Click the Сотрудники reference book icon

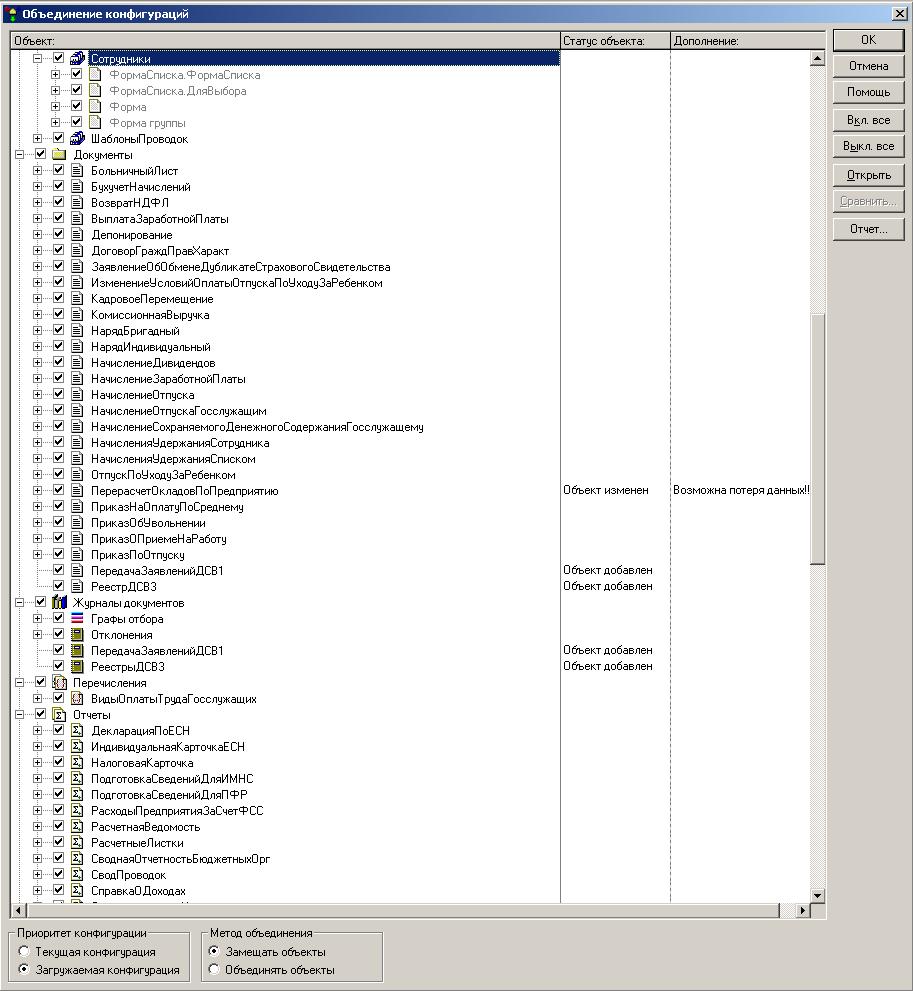point(77,59)
